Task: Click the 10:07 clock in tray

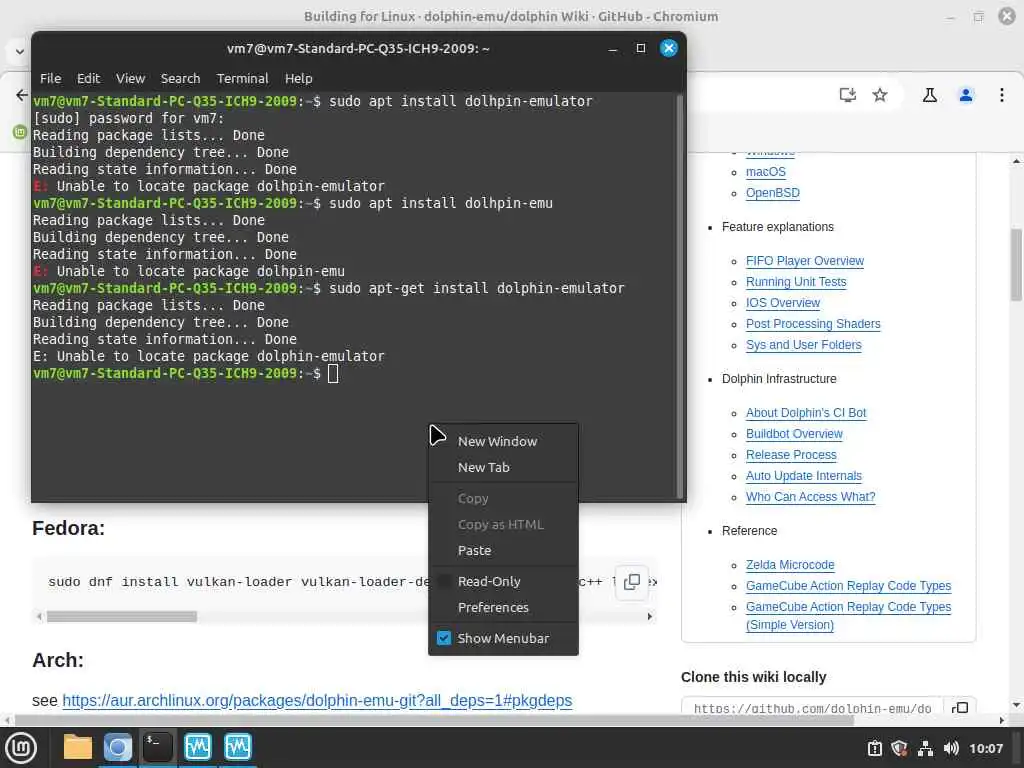Action: click(x=986, y=748)
